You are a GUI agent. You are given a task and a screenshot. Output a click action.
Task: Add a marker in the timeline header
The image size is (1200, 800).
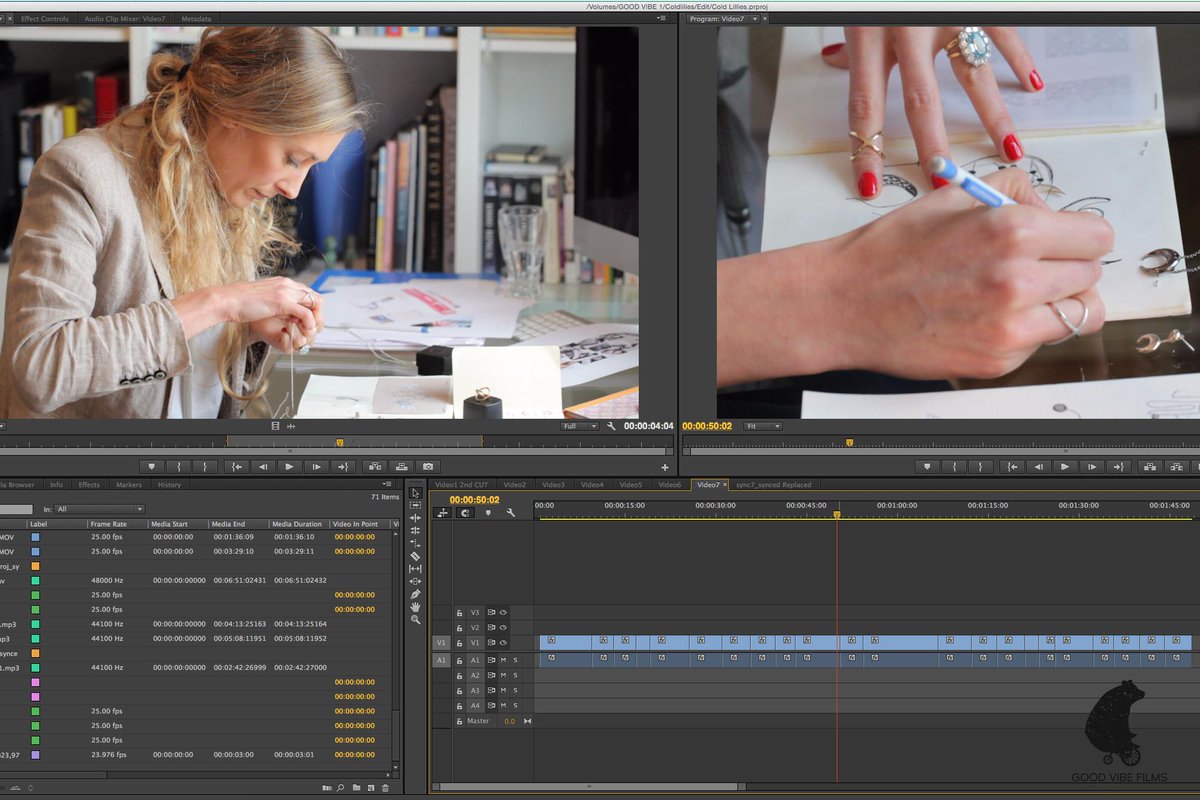tap(488, 513)
